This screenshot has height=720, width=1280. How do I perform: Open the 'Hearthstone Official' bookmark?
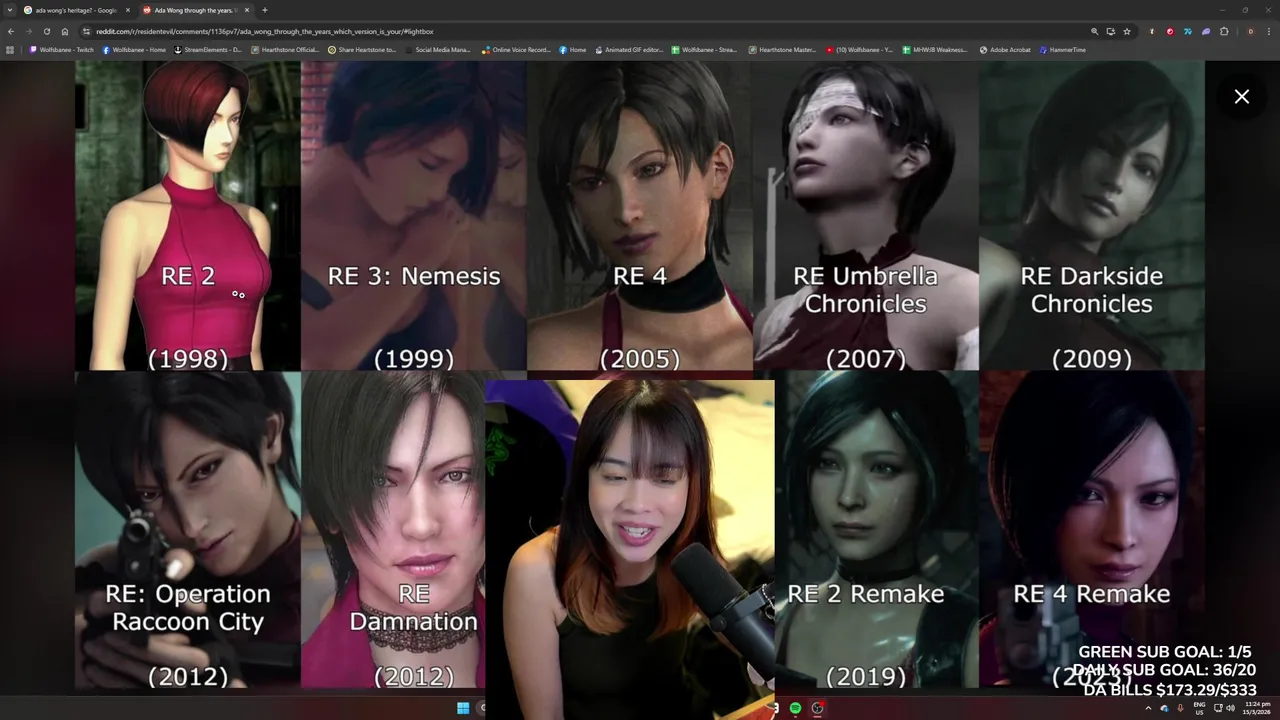(x=285, y=49)
